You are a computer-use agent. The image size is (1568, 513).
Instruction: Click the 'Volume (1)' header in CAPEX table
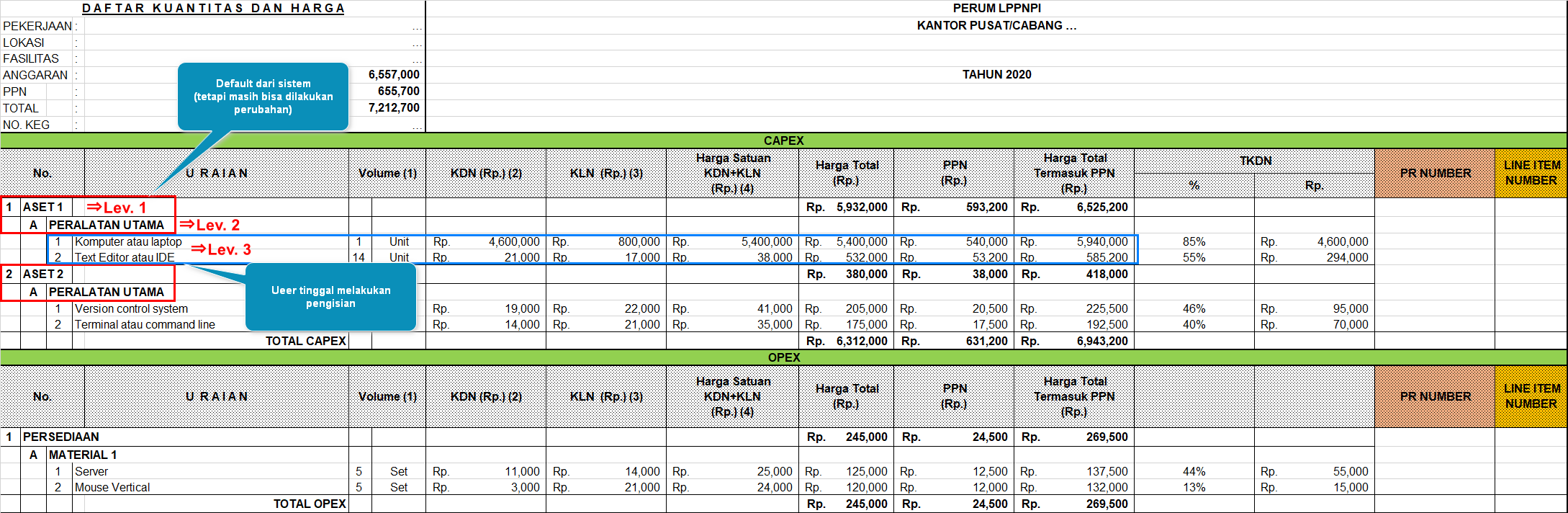point(387,173)
